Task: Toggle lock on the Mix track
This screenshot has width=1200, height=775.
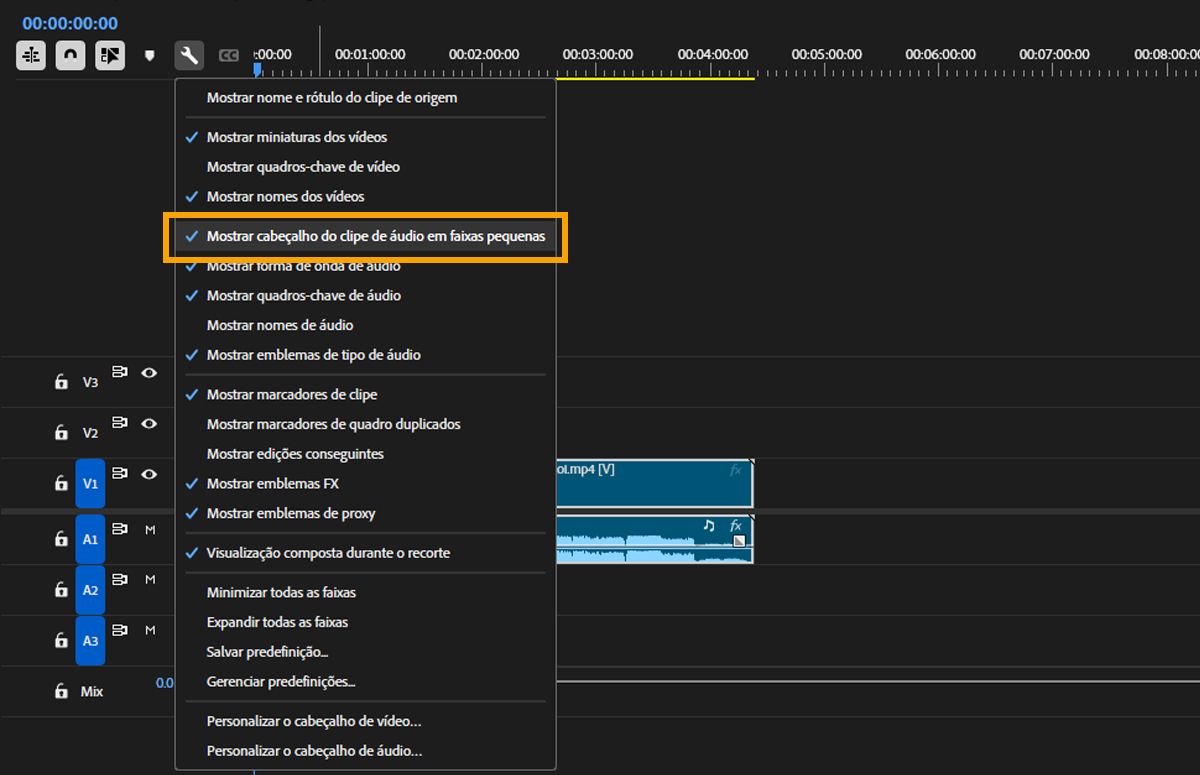Action: [x=61, y=691]
